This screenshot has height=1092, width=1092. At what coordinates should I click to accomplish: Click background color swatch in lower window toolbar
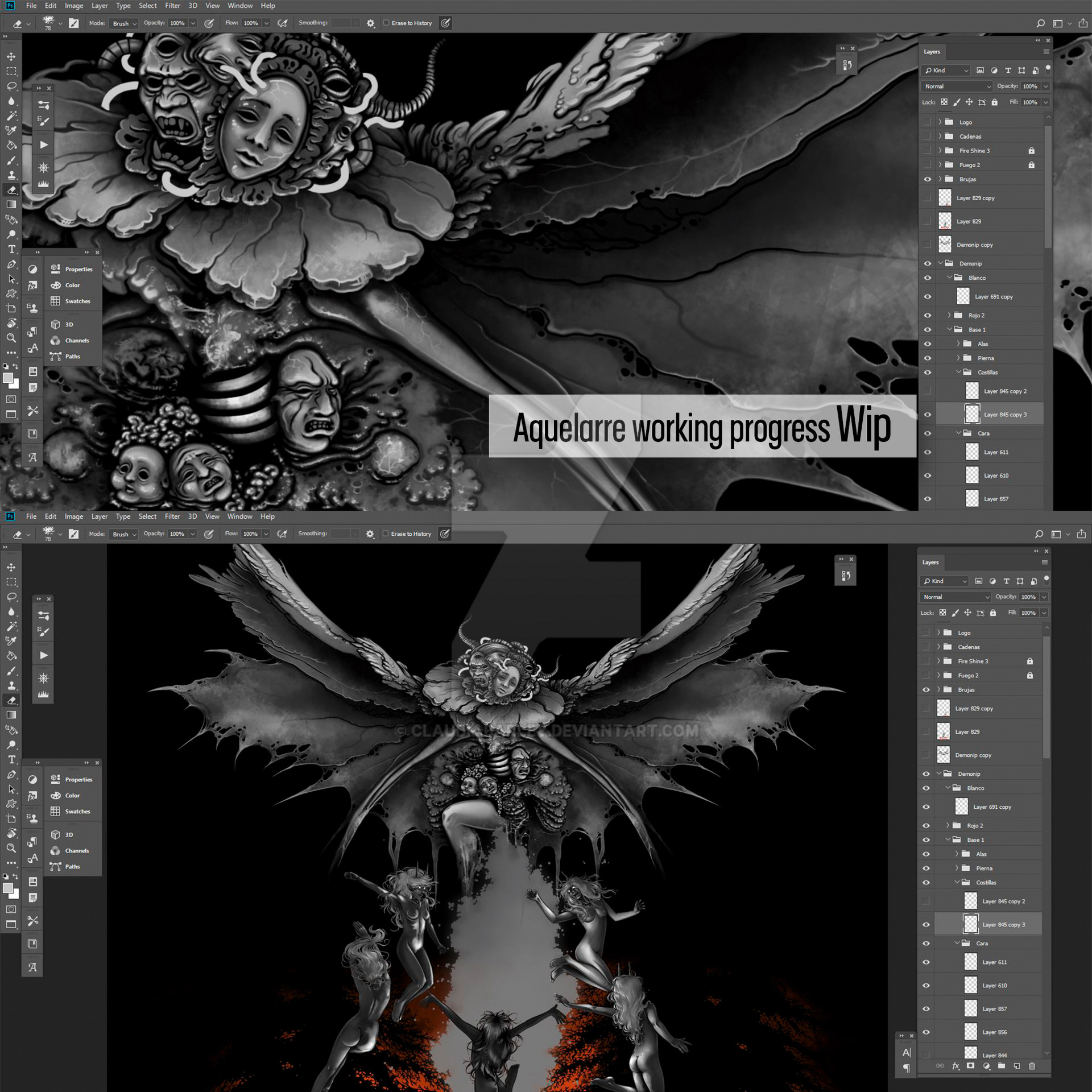[x=14, y=894]
